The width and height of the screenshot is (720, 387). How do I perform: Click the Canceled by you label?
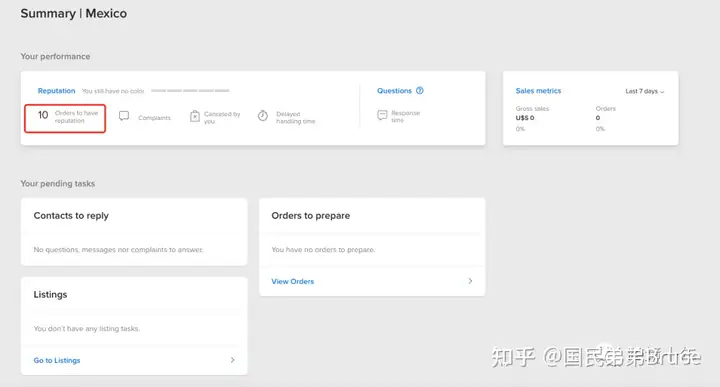click(x=222, y=118)
